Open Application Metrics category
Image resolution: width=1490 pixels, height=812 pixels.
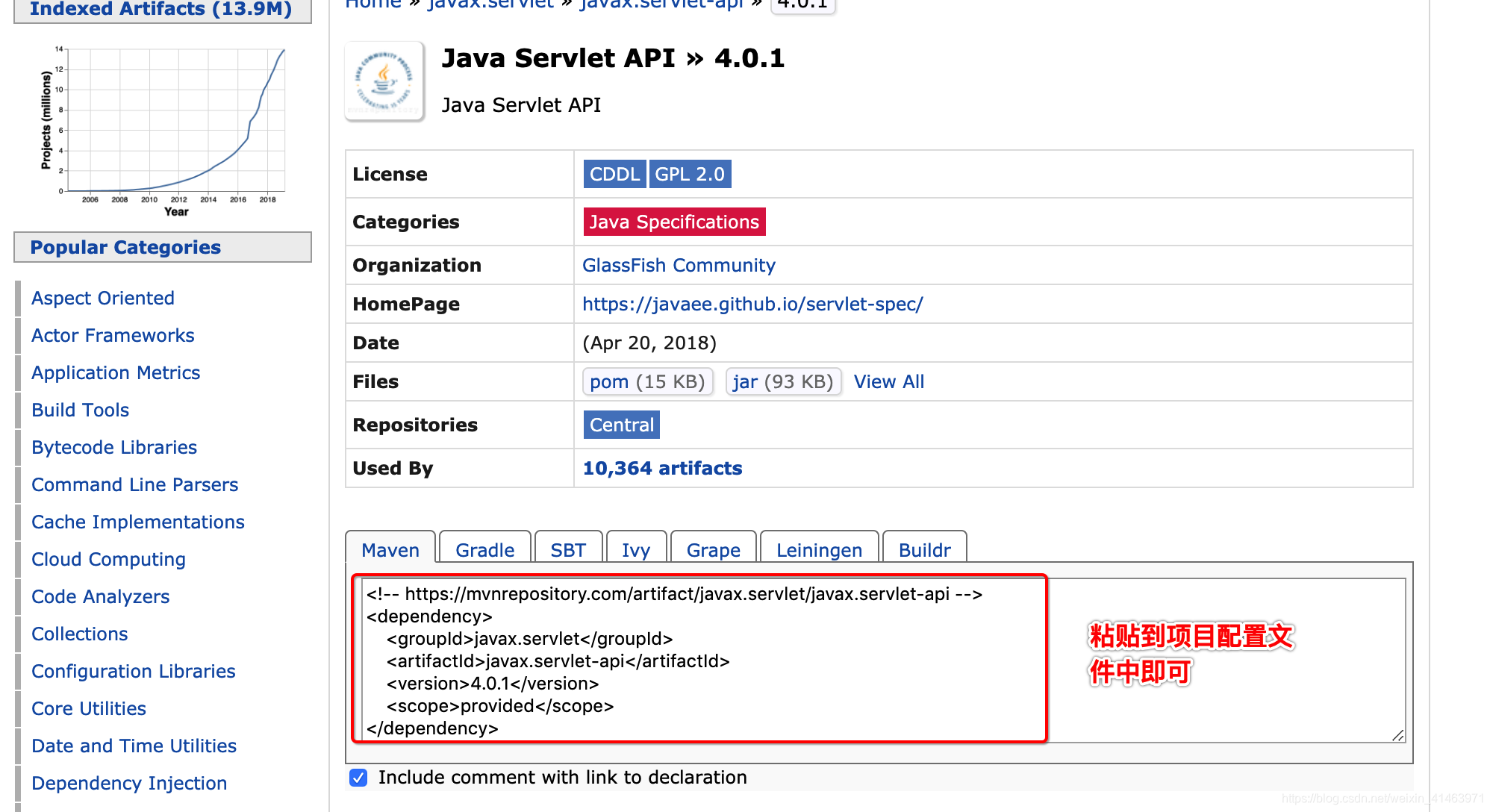(x=116, y=372)
